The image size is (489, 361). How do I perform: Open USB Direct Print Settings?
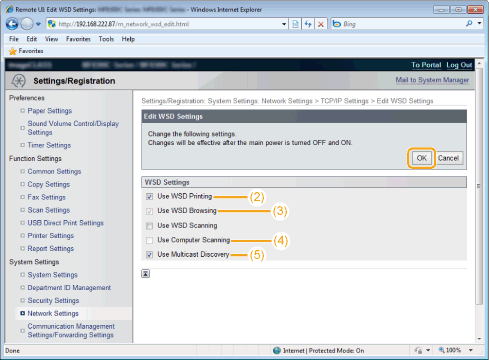(x=65, y=223)
